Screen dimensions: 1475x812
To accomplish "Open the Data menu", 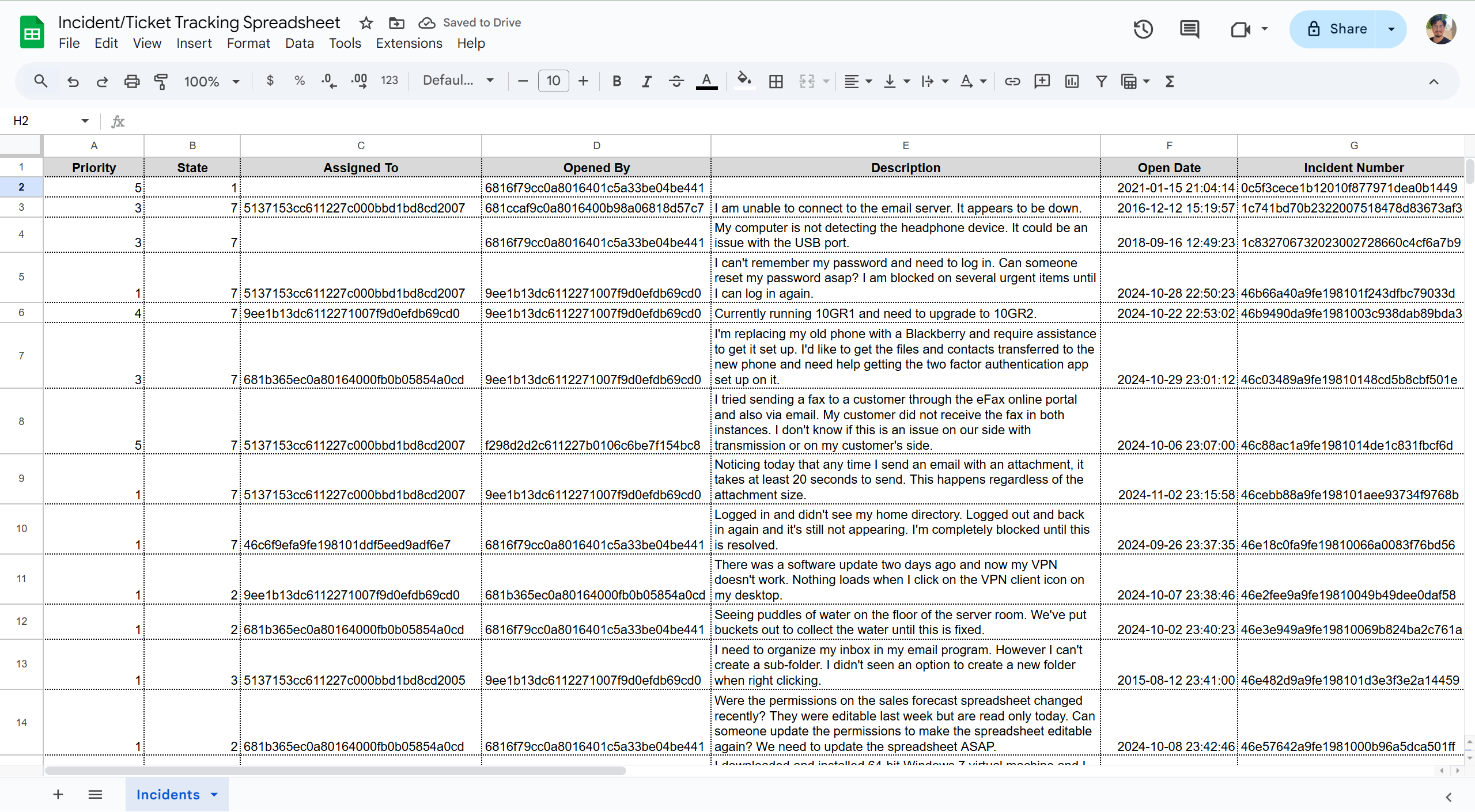I will (300, 43).
